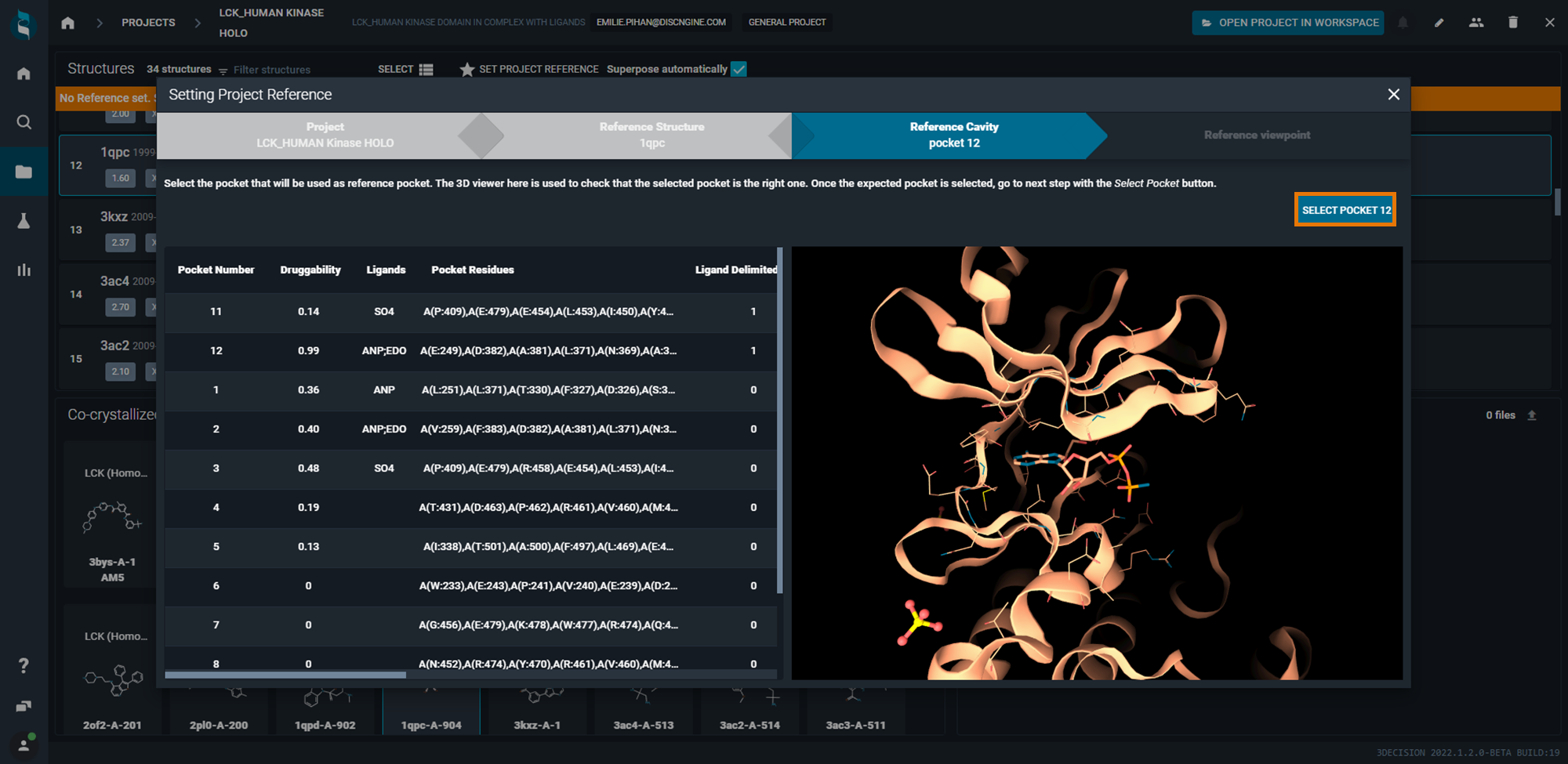The width and height of the screenshot is (1568, 764).
Task: Open the help question mark icon
Action: [x=24, y=665]
